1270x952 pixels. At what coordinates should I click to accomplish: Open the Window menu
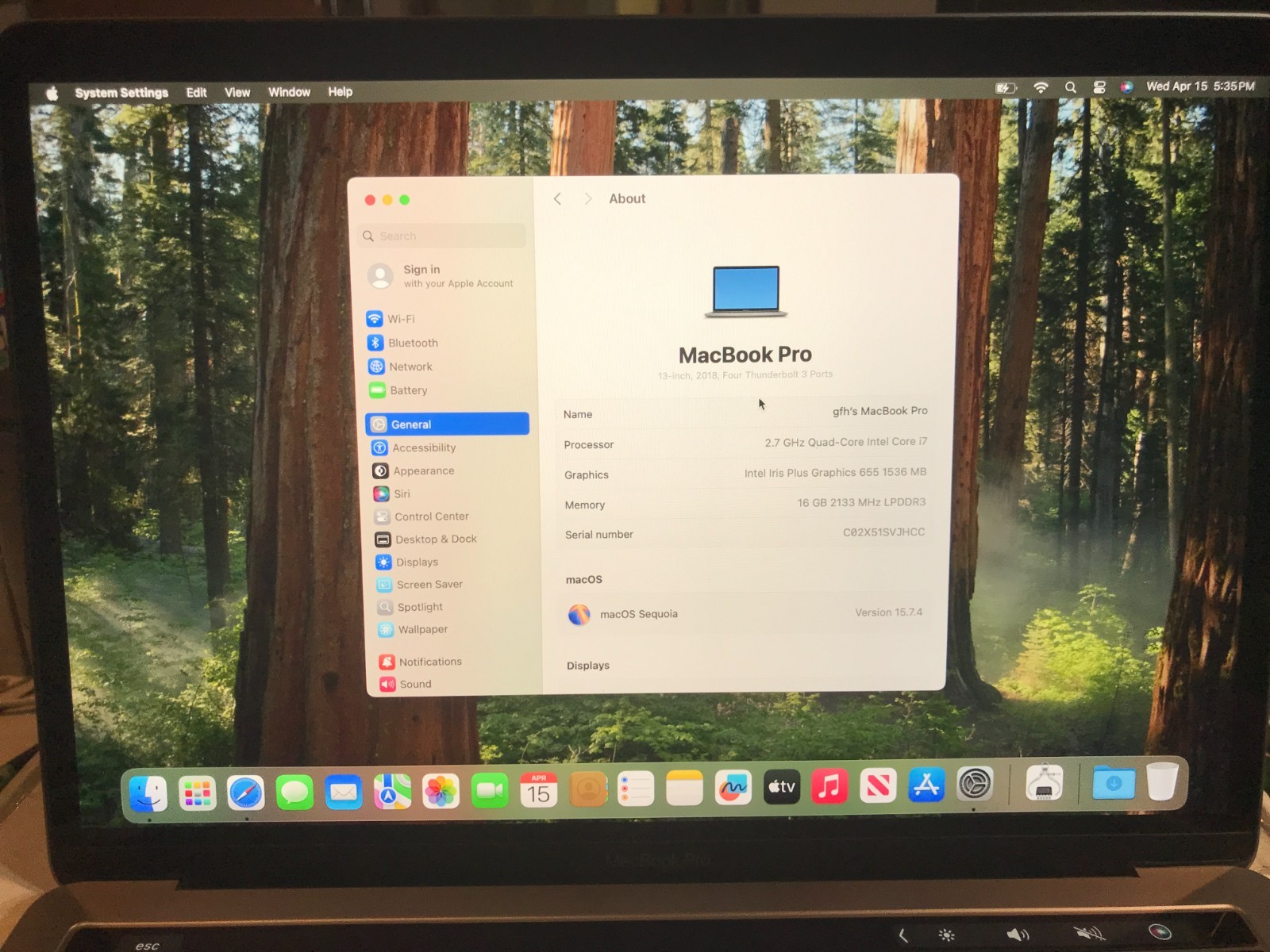(289, 92)
